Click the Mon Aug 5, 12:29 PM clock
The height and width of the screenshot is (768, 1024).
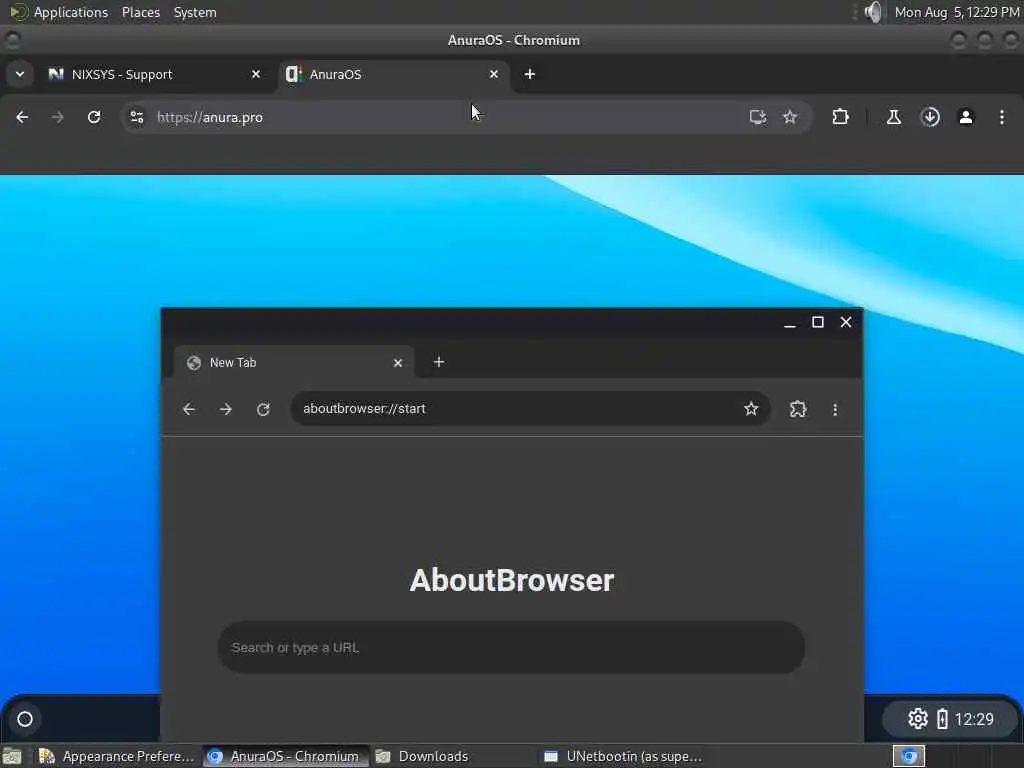tap(957, 12)
